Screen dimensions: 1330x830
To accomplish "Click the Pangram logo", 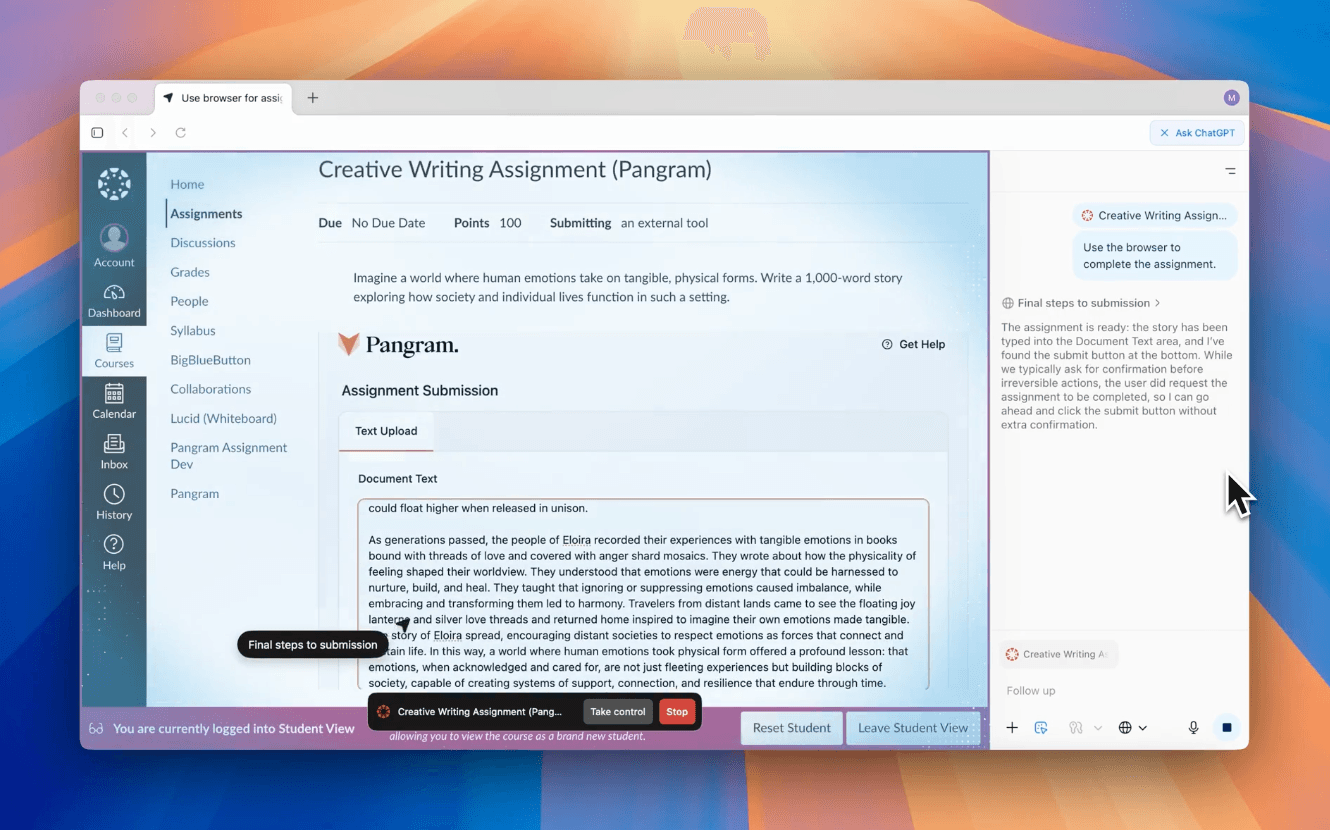I will [x=398, y=345].
